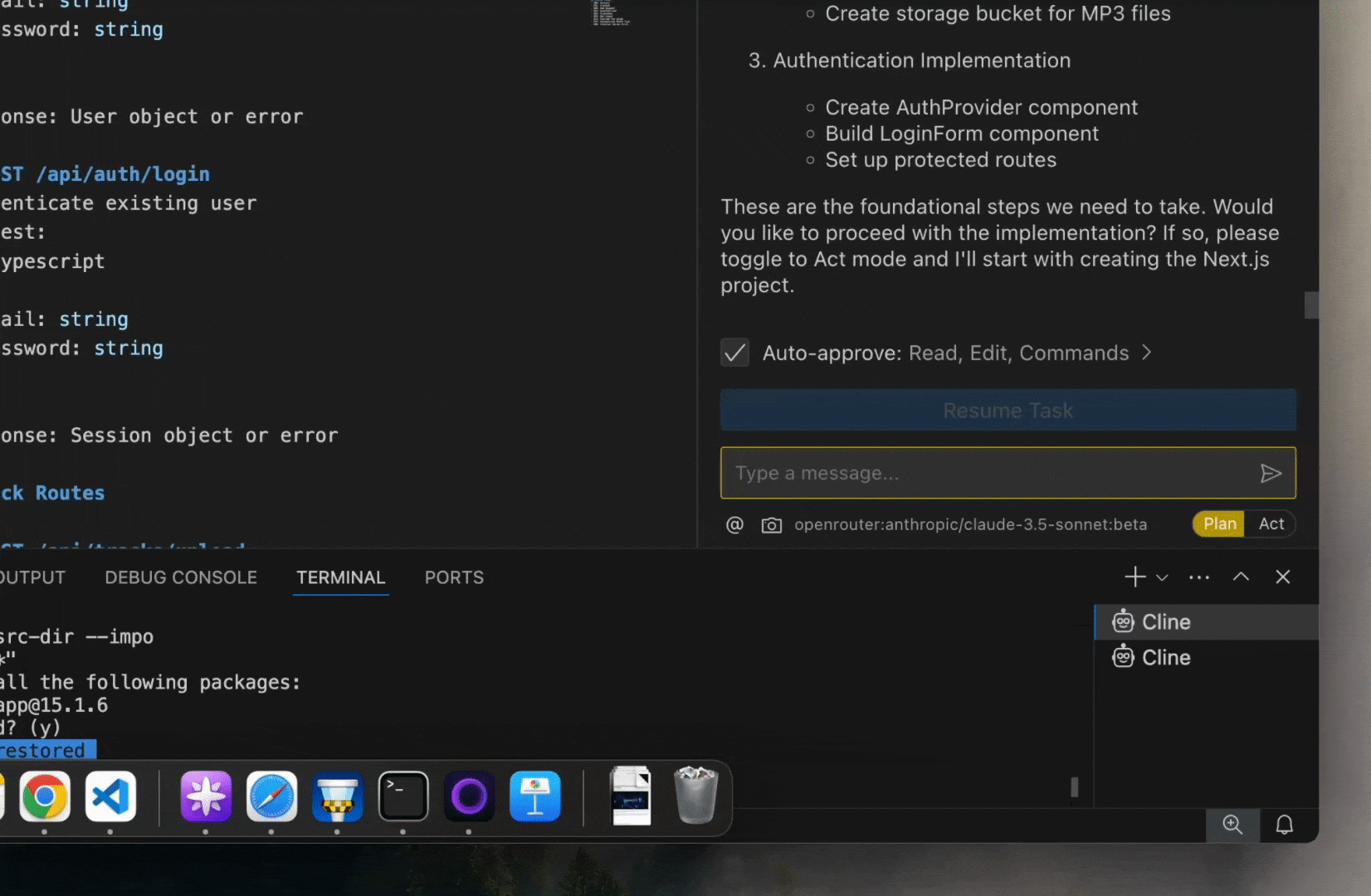Open Google Chrome from the dock
Screen dimensions: 1371x896
click(x=45, y=796)
